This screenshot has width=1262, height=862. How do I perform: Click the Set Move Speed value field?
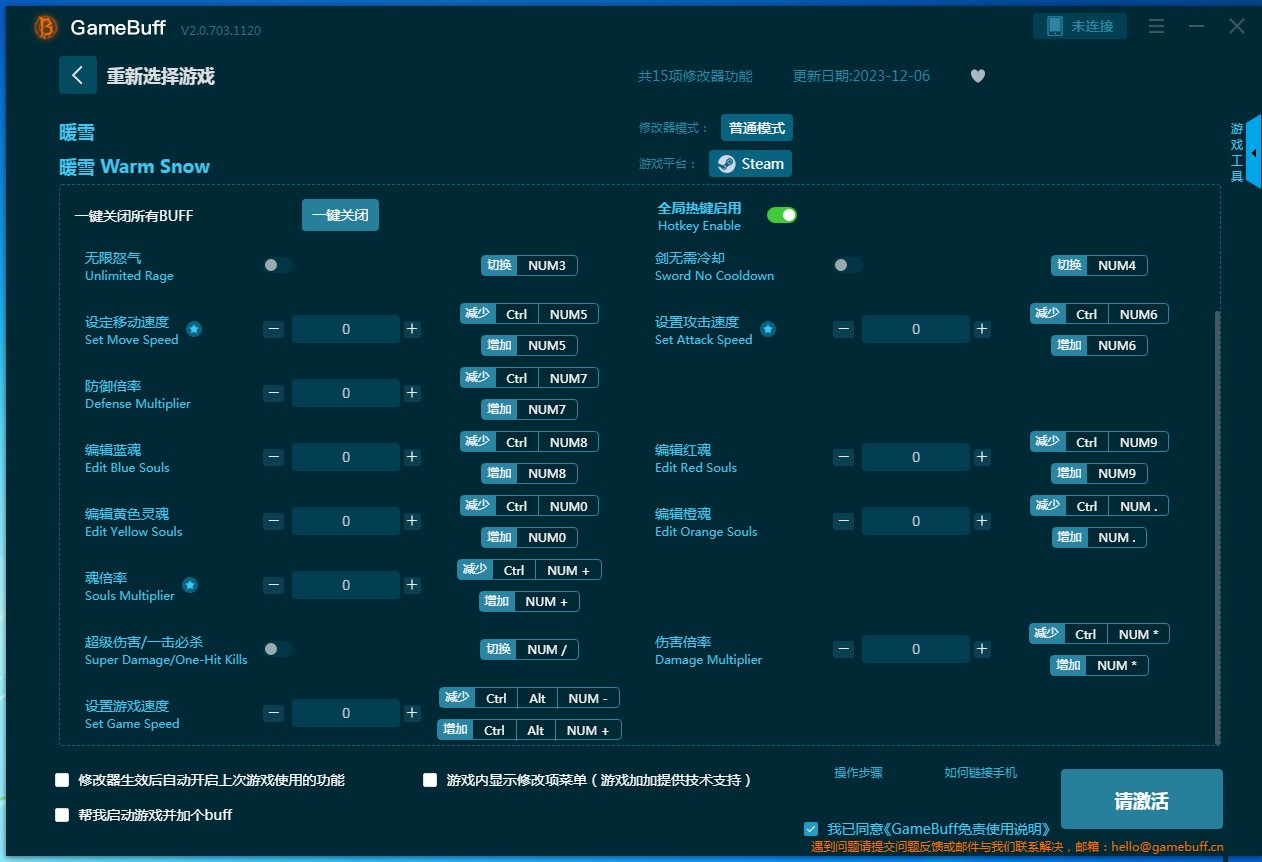click(x=346, y=329)
